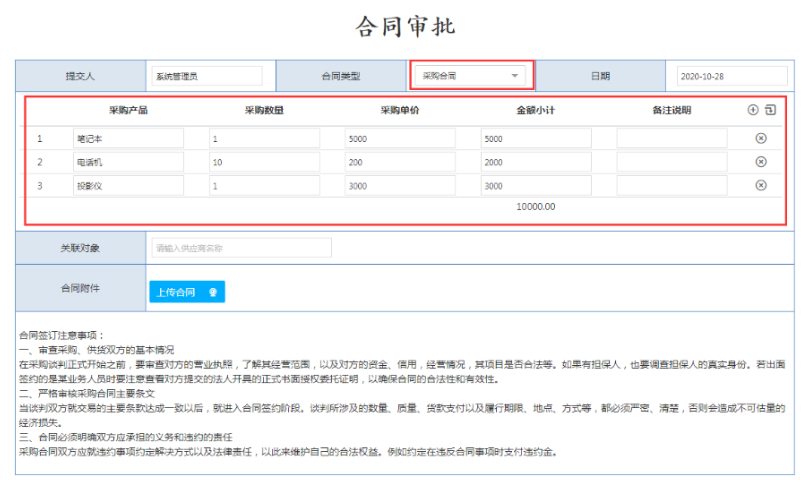Click the 提交人 input field
The image size is (810, 487).
(x=207, y=75)
